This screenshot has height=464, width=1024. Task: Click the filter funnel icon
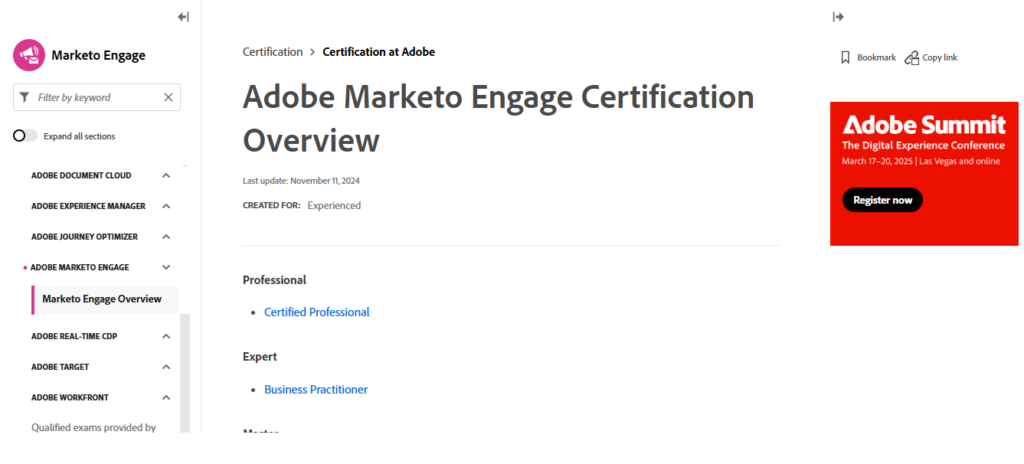(24, 97)
